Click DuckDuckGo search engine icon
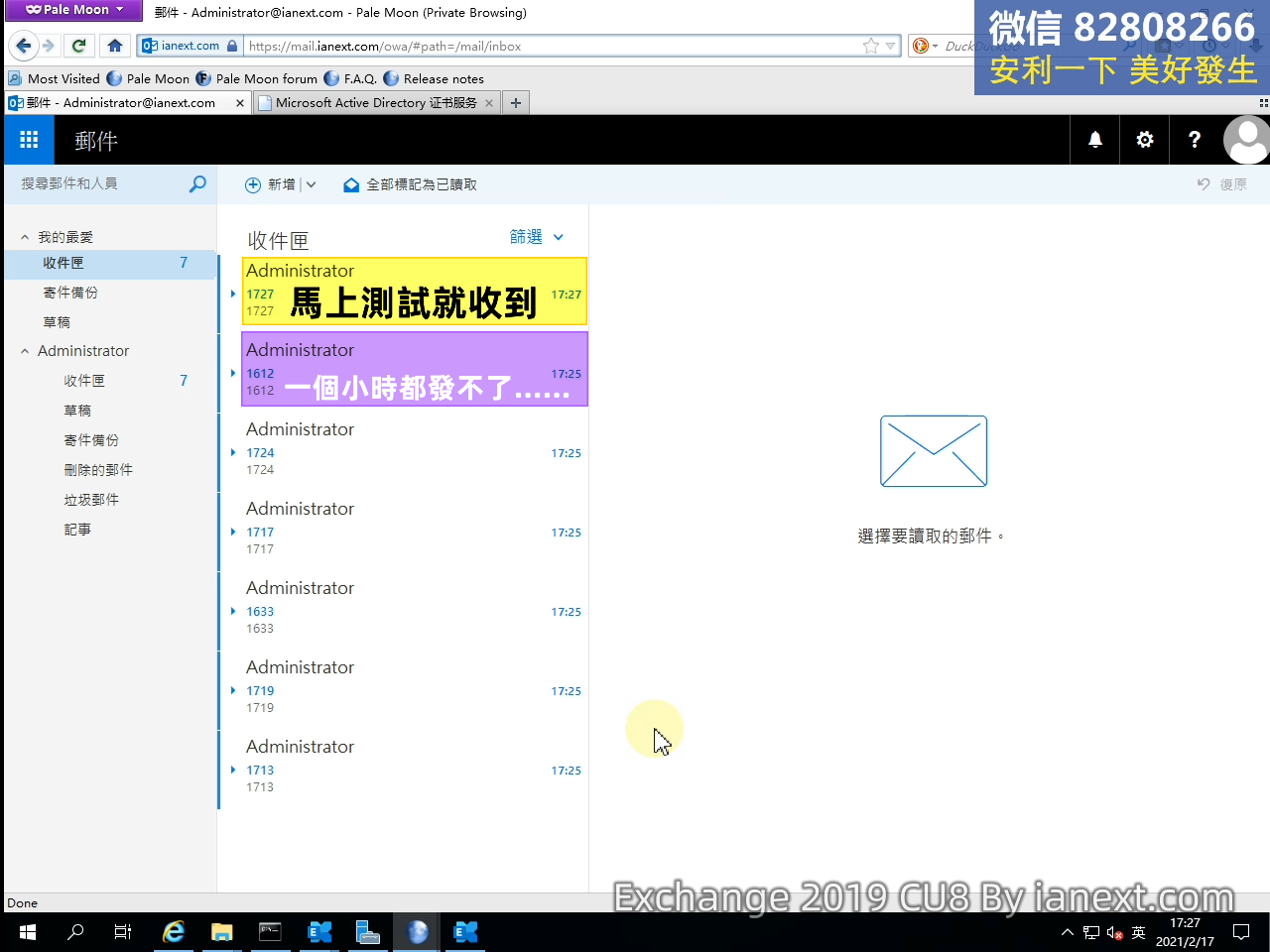 click(920, 46)
